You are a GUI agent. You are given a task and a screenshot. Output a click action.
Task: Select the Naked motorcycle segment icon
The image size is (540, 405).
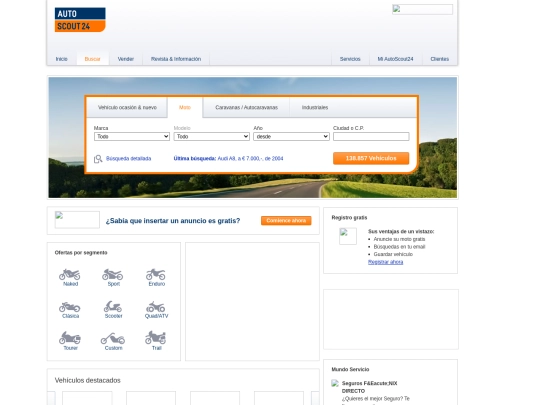click(70, 274)
